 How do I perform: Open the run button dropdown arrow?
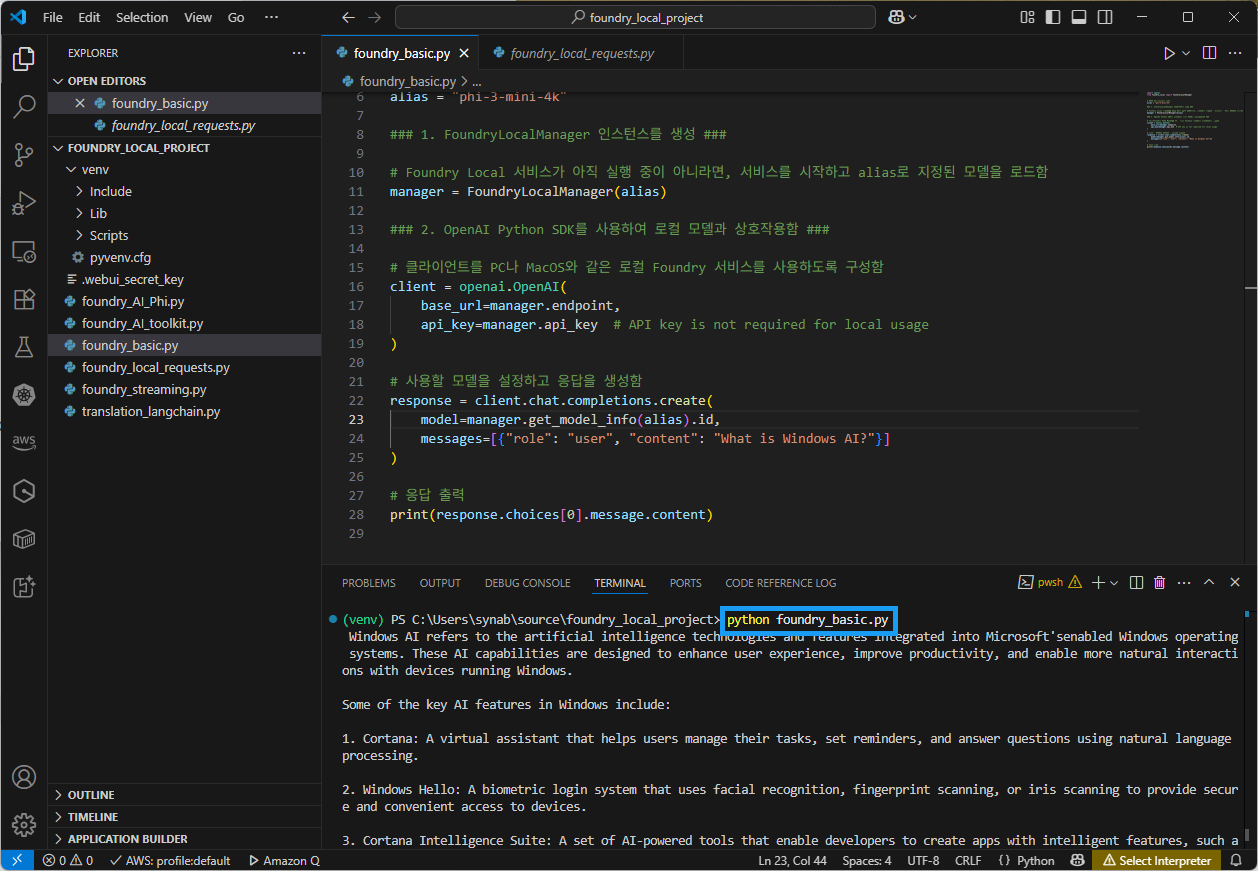pos(1186,53)
